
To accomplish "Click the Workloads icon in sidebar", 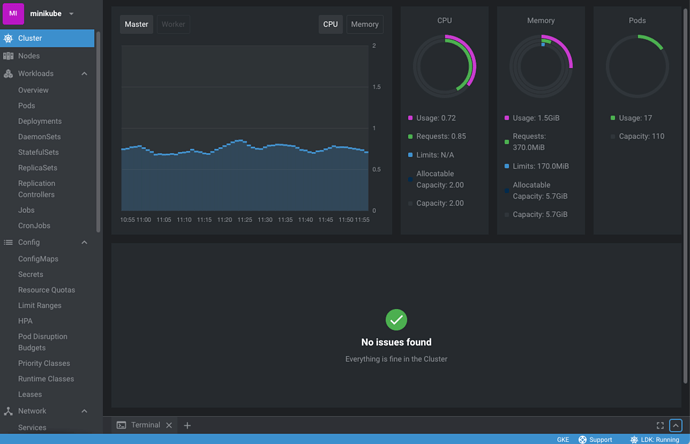I will coord(9,74).
